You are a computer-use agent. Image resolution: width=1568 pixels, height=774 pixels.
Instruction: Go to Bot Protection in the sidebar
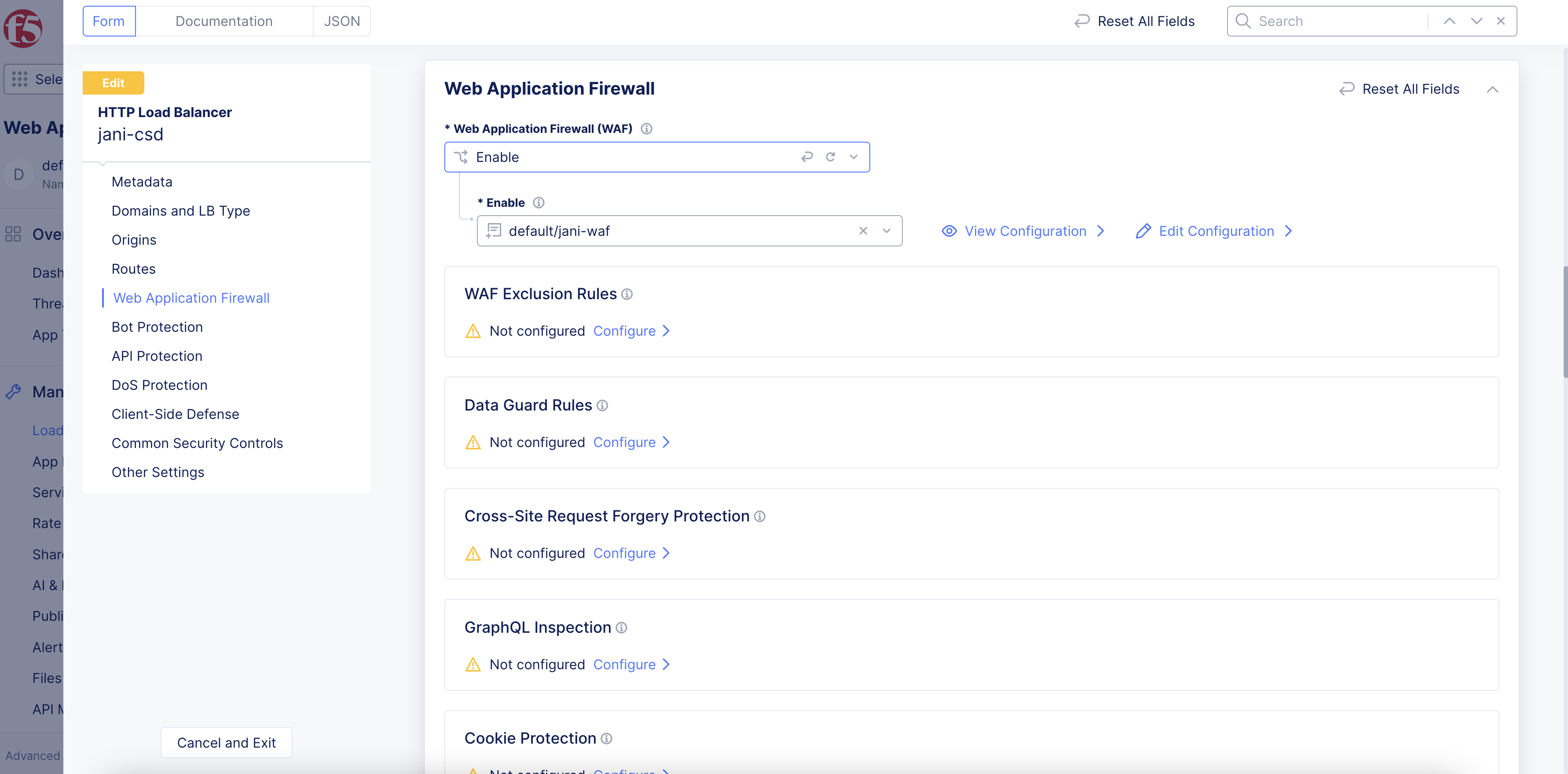click(x=157, y=327)
